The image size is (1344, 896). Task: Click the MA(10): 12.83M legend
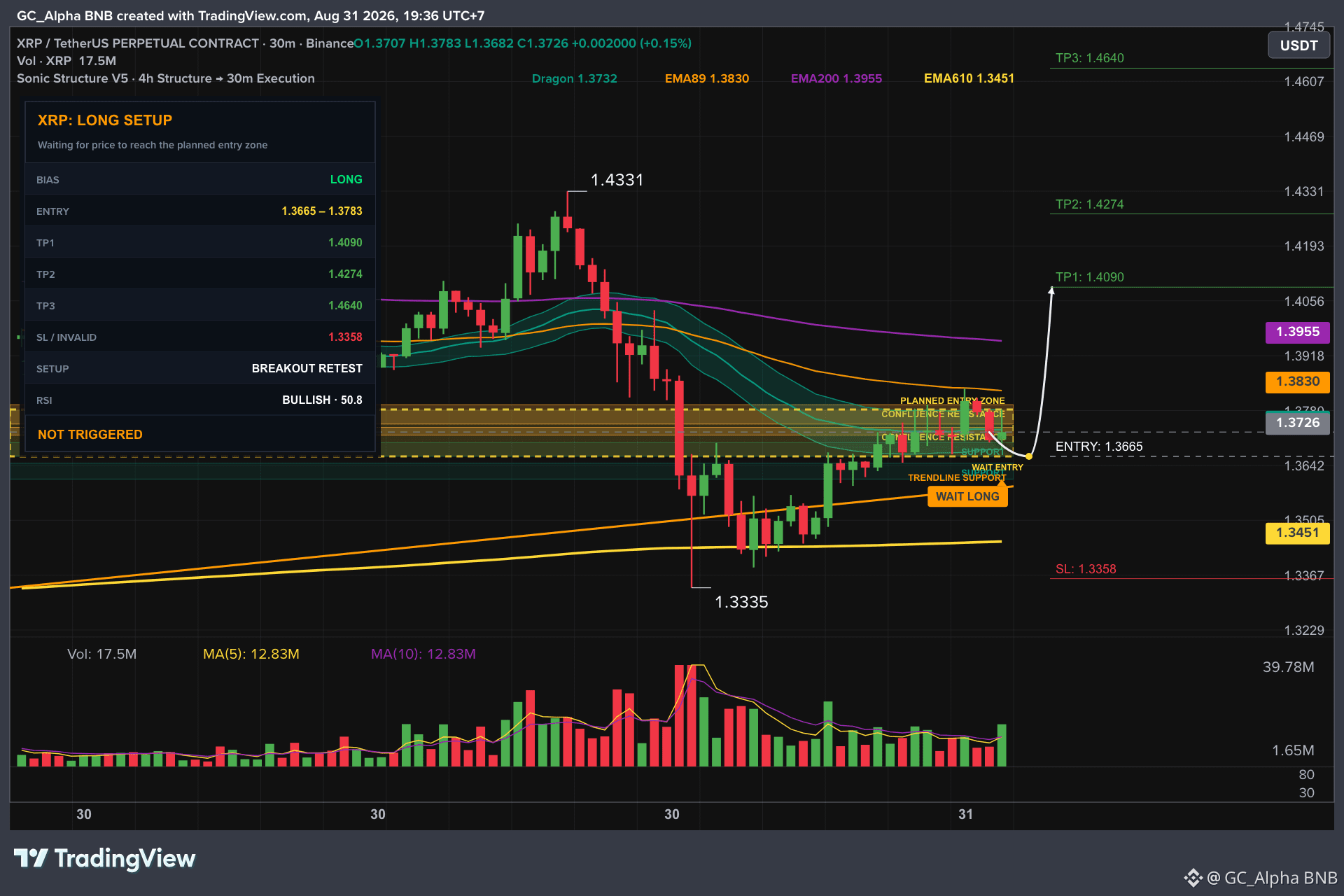pos(423,654)
